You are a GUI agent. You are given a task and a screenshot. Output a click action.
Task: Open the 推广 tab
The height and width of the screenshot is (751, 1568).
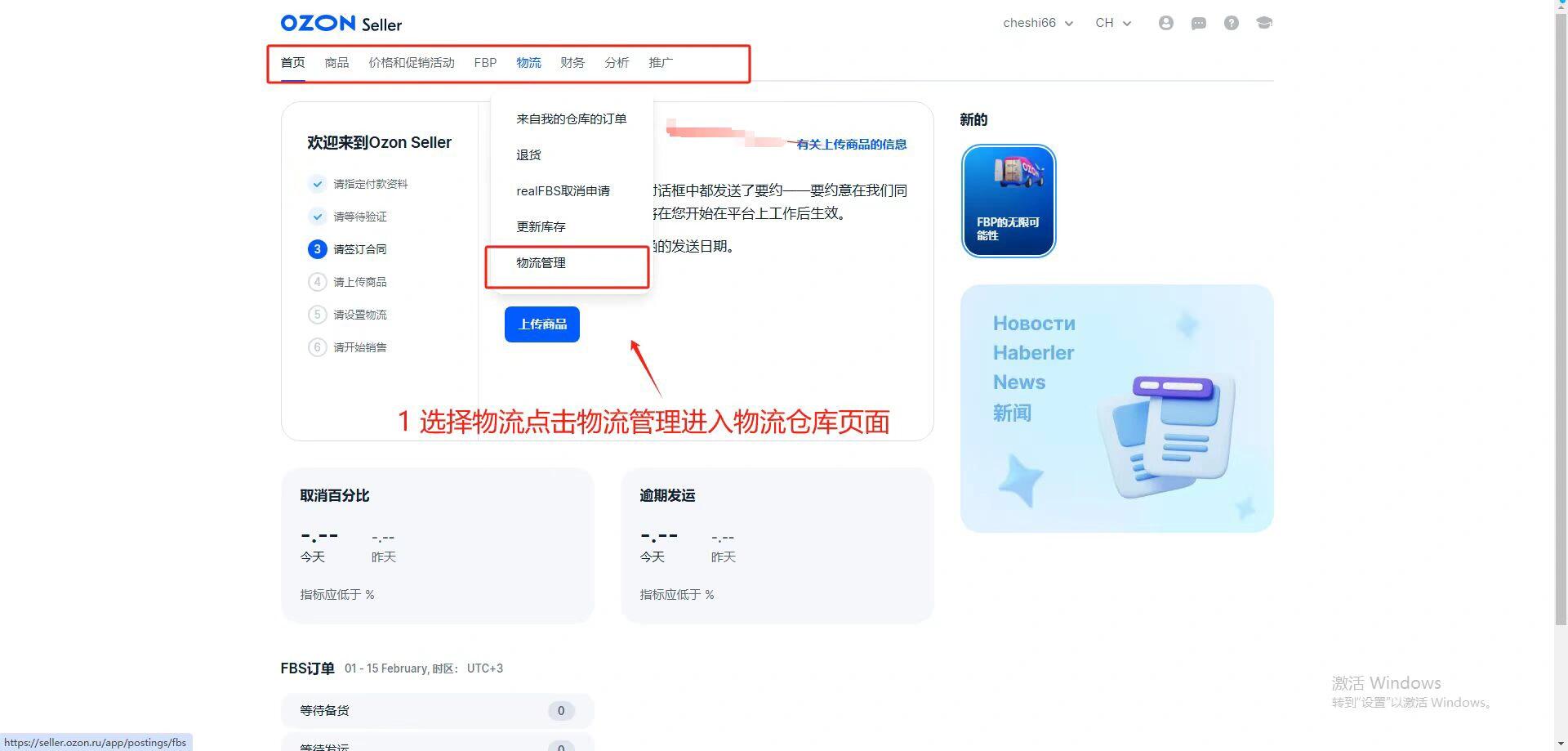click(661, 63)
